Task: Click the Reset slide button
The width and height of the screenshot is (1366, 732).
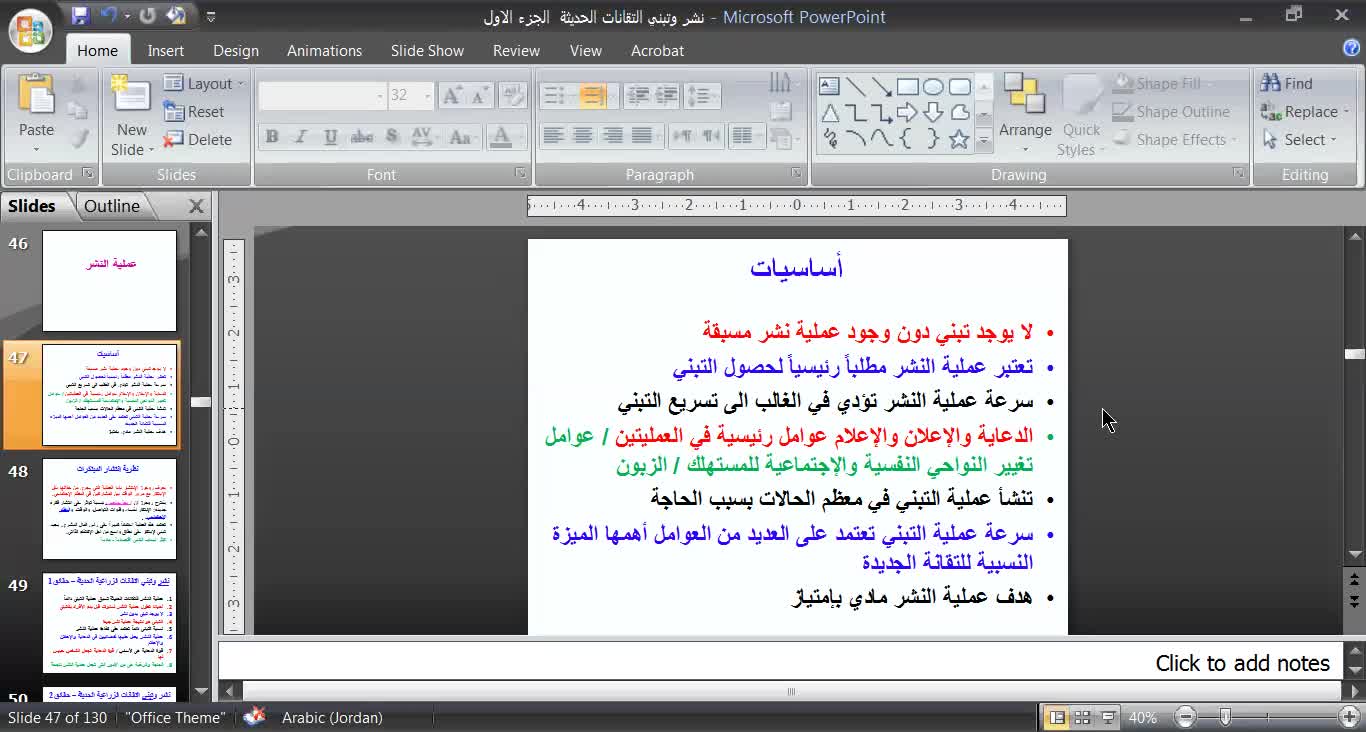Action: point(194,112)
